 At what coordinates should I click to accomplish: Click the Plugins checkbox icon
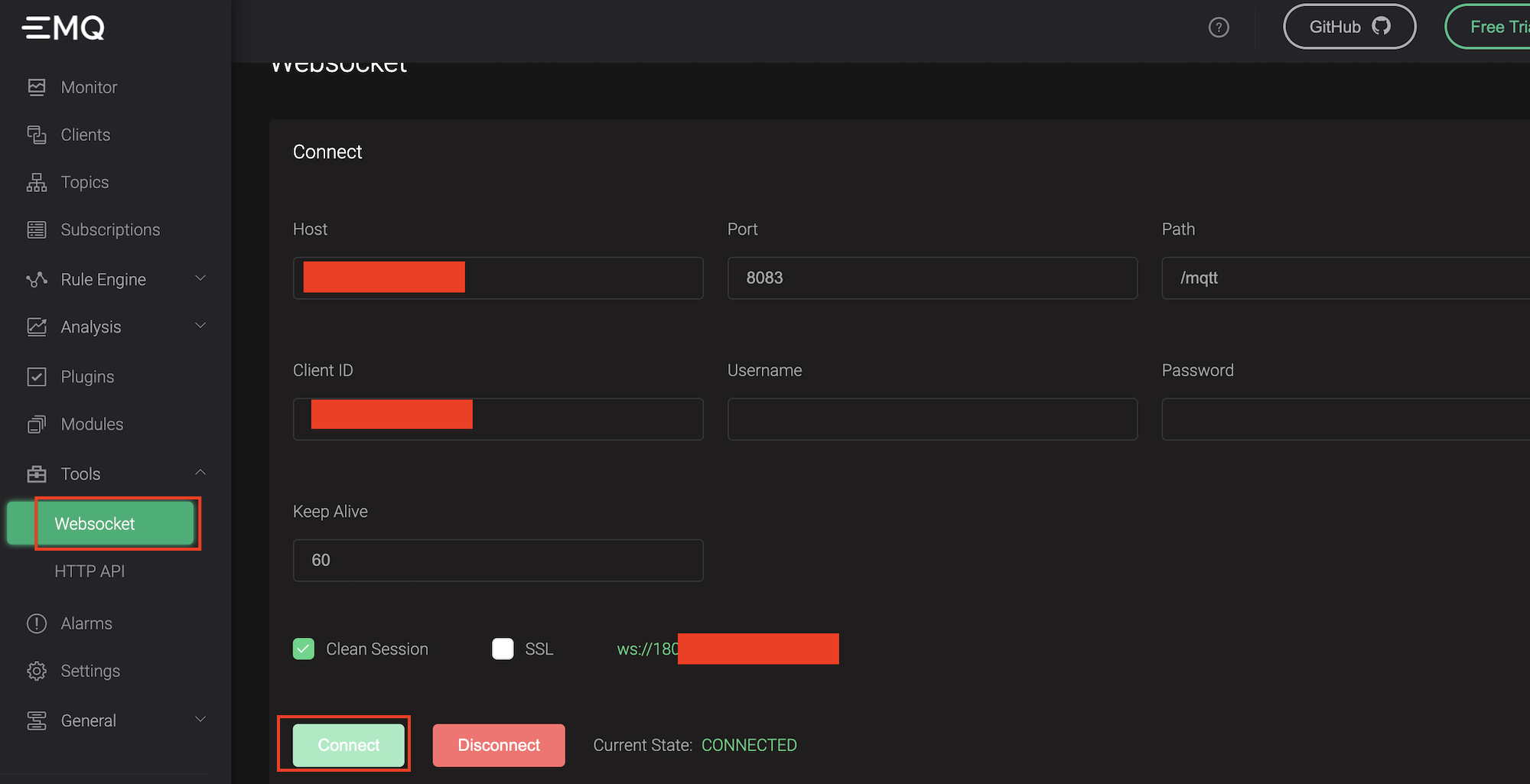(36, 376)
